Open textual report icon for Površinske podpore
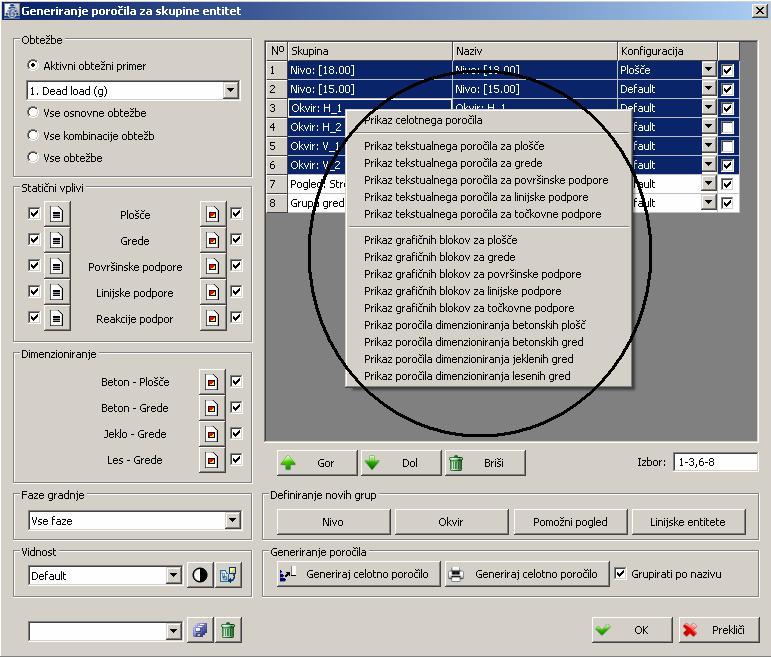The width and height of the screenshot is (771, 657). tap(57, 267)
